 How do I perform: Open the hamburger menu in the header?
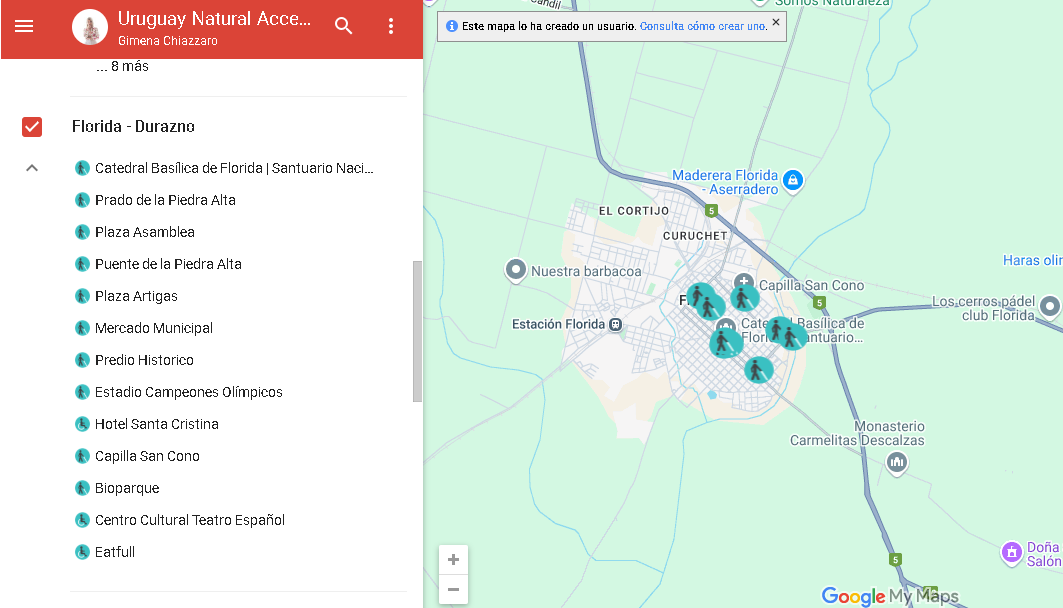pyautogui.click(x=24, y=27)
